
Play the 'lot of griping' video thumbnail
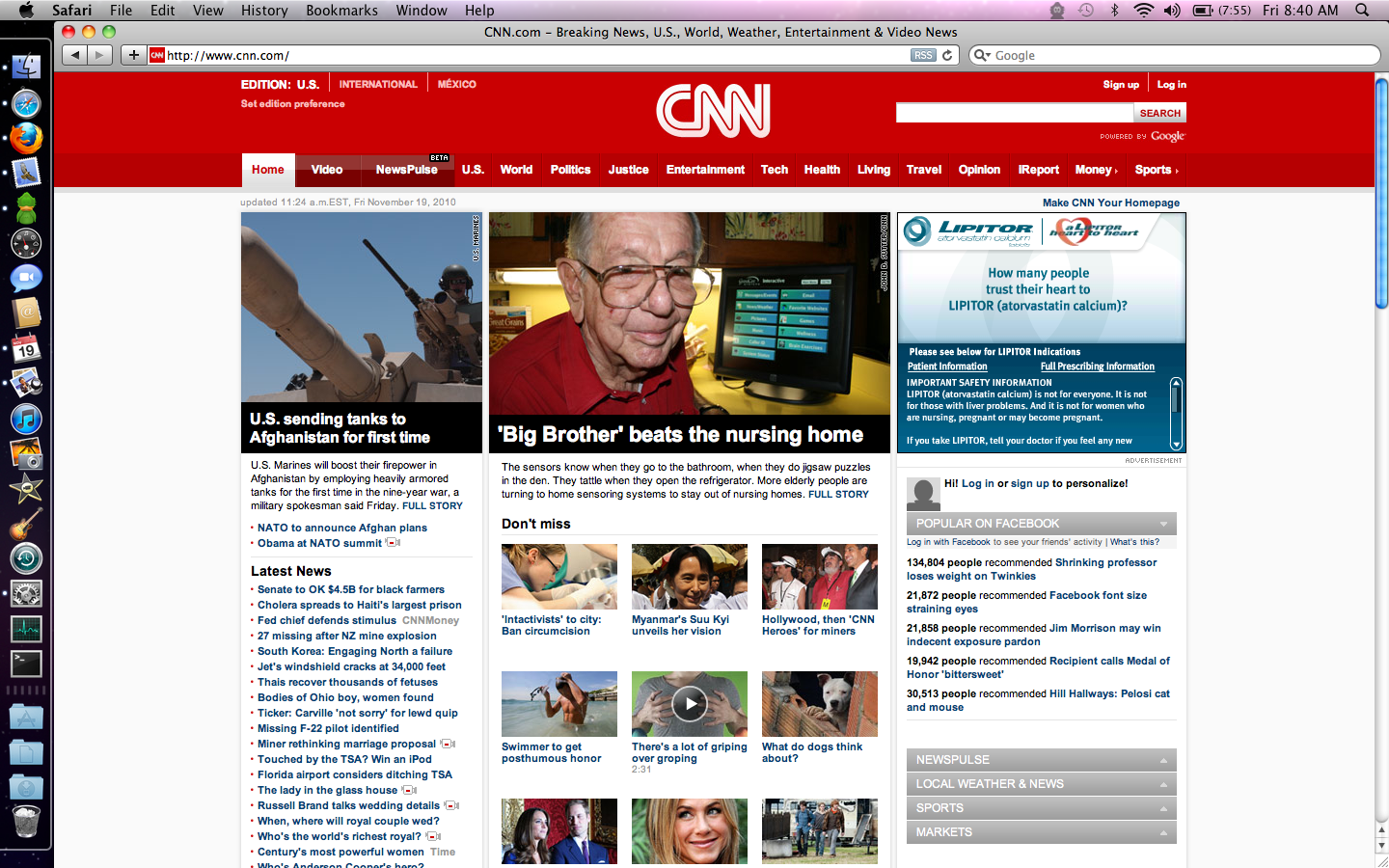[x=690, y=704]
